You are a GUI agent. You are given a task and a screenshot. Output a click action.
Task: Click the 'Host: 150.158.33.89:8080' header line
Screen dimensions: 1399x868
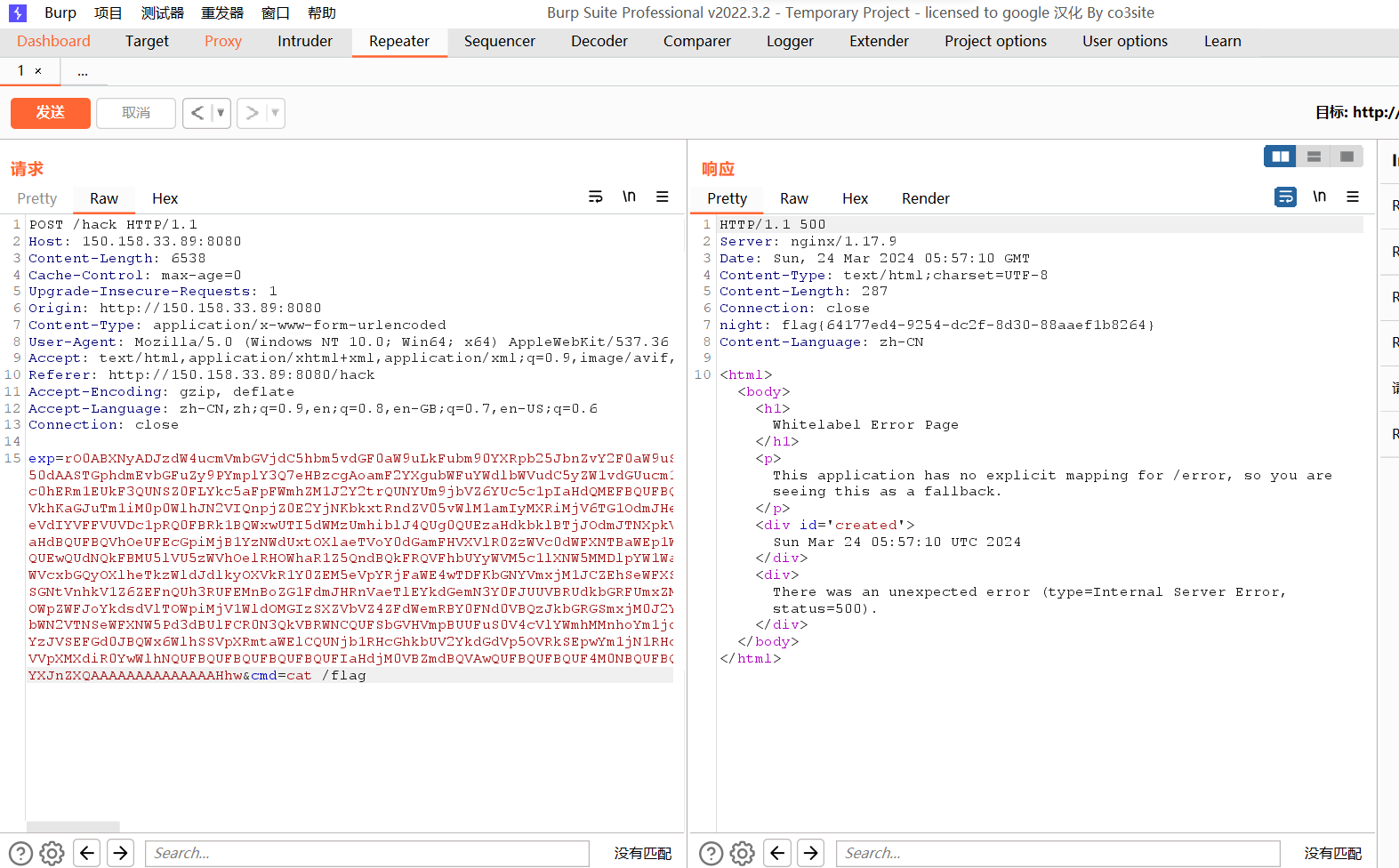pyautogui.click(x=135, y=242)
